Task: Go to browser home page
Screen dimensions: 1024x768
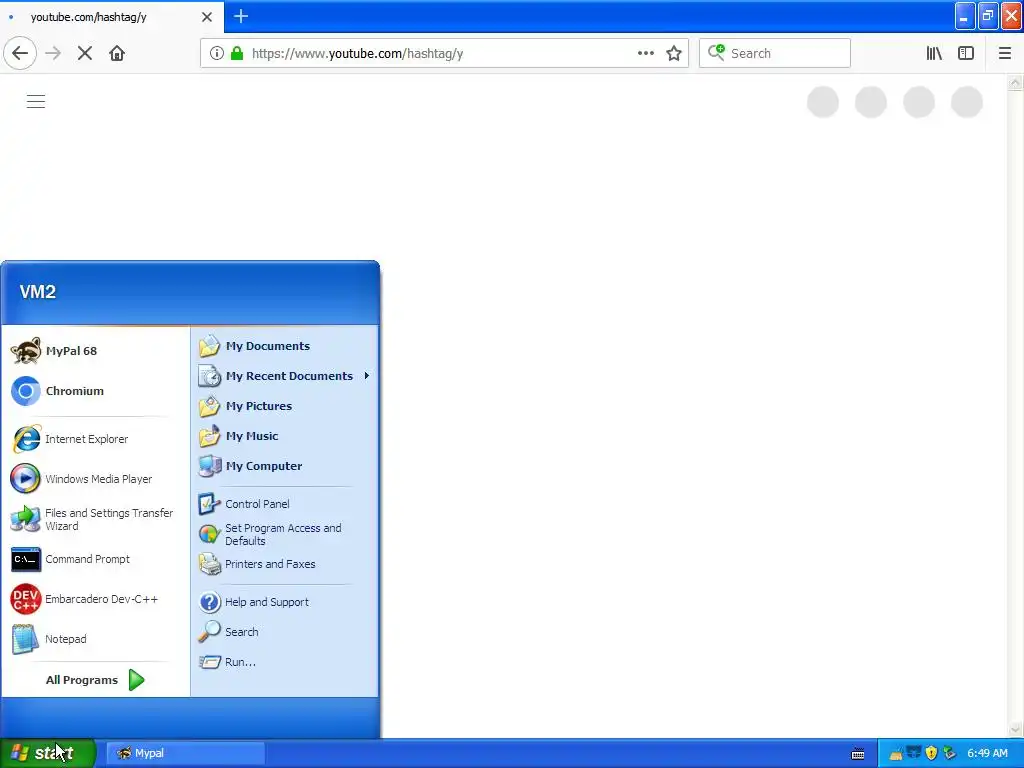Action: point(117,54)
